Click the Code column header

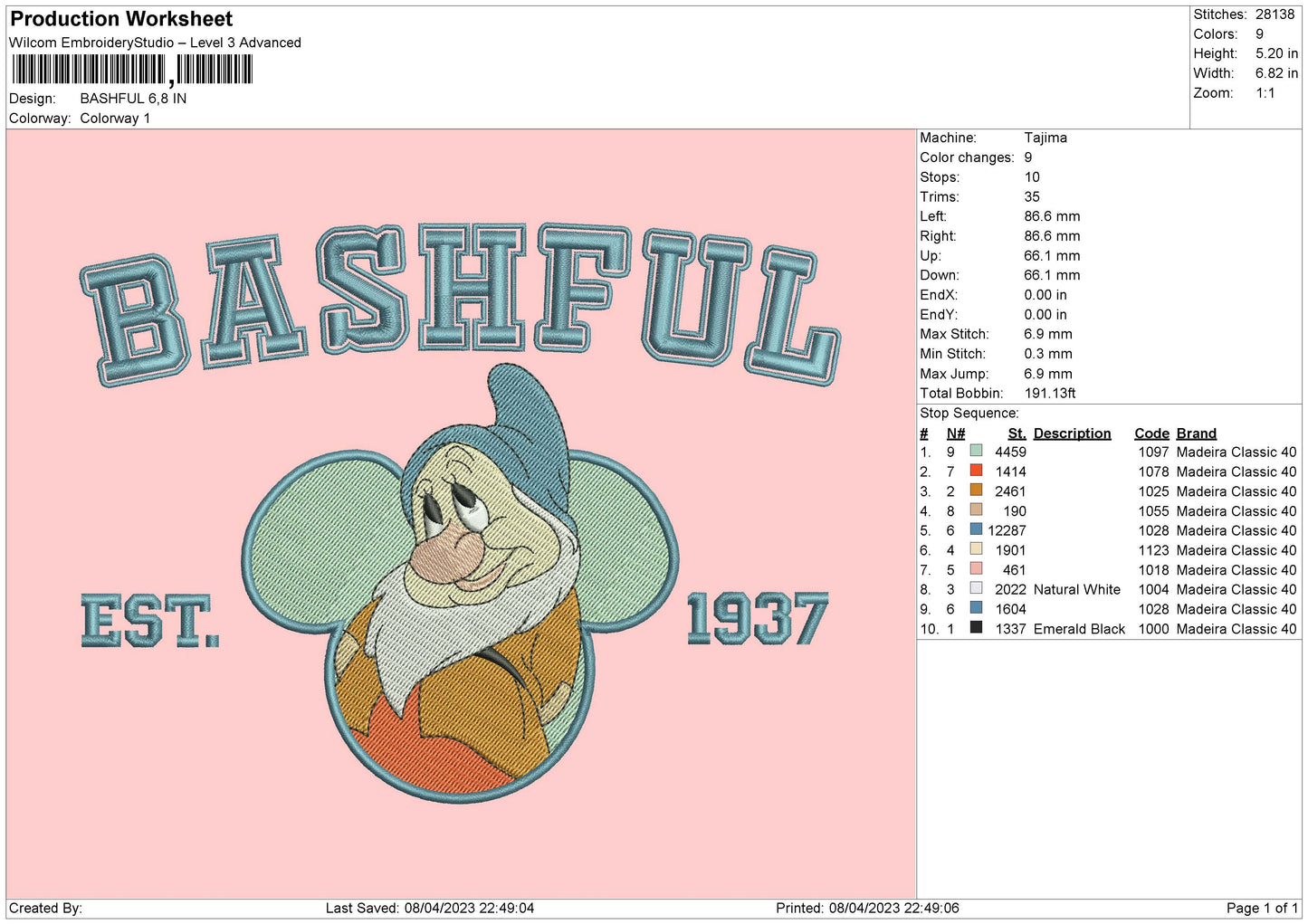[1151, 433]
